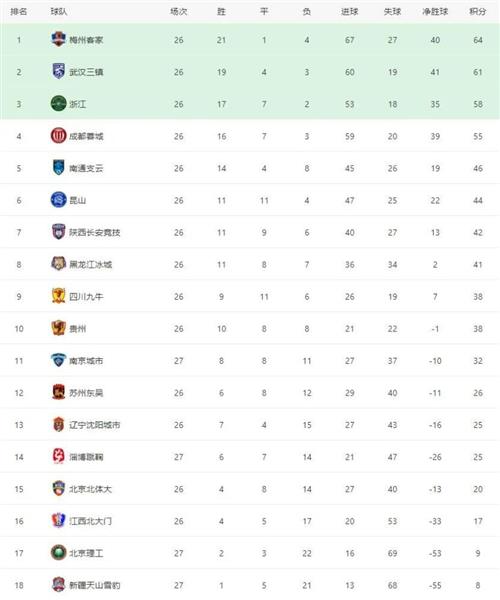500x600 pixels.
Task: Click the 北京理工 green round badge
Action: 59,553
